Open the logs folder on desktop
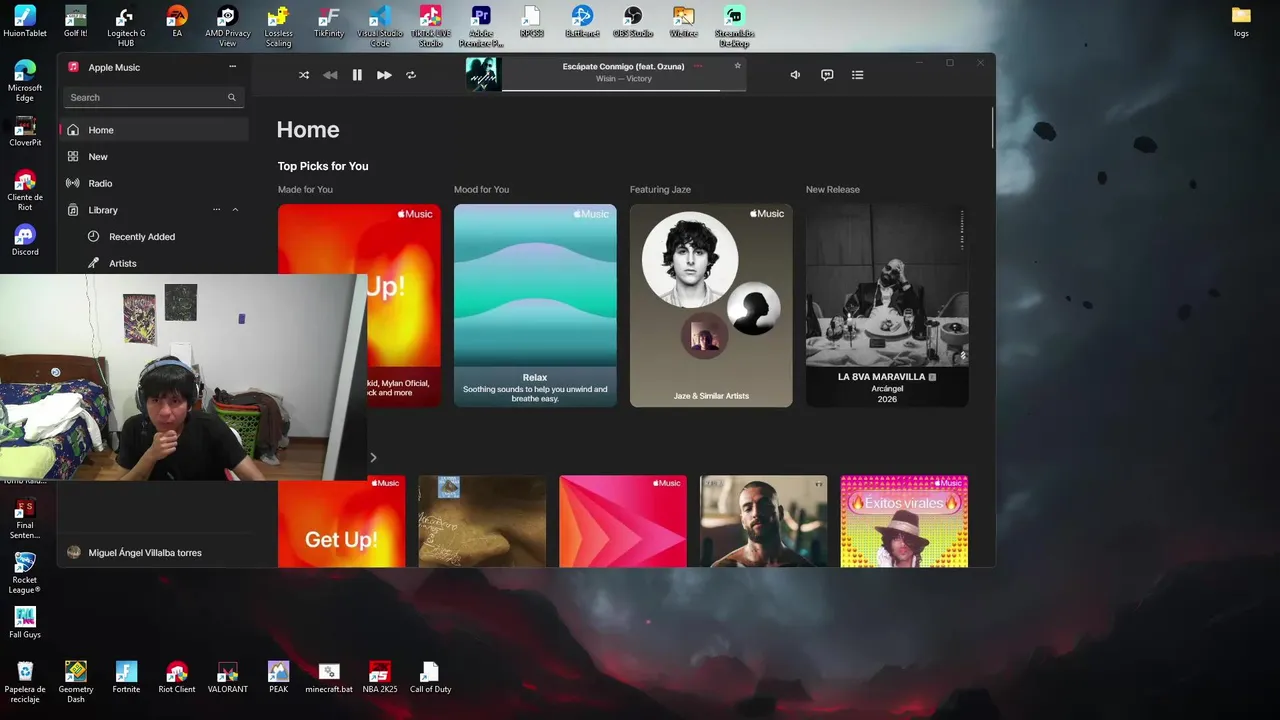 coord(1241,21)
